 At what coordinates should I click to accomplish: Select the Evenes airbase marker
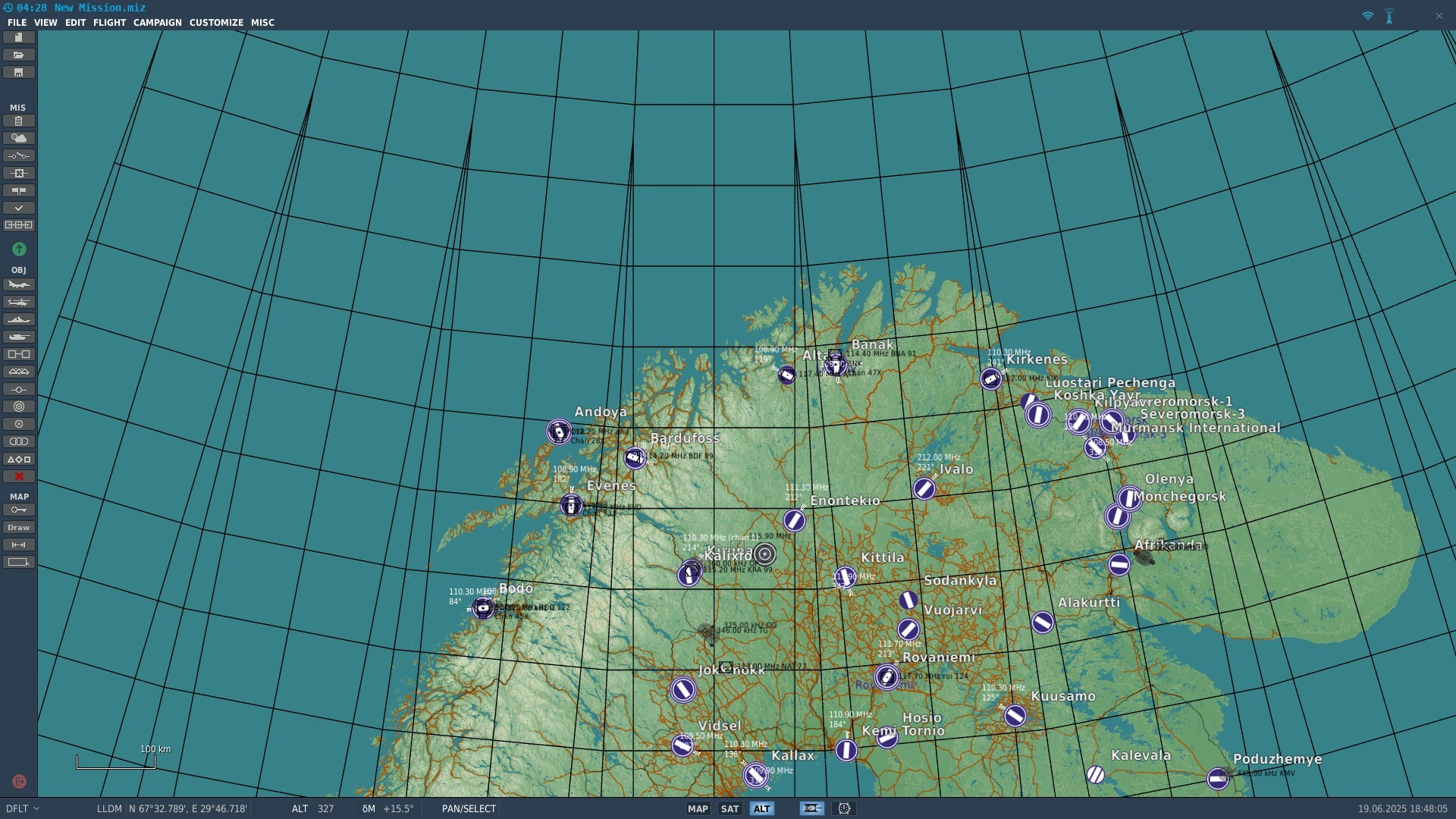(572, 505)
